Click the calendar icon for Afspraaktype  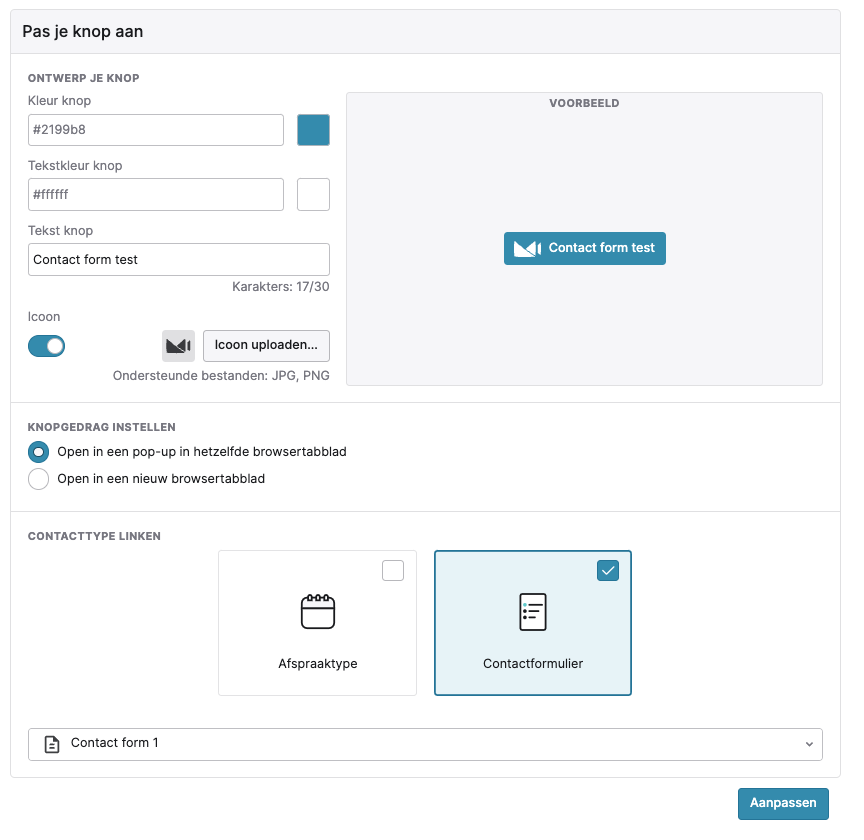pyautogui.click(x=318, y=612)
